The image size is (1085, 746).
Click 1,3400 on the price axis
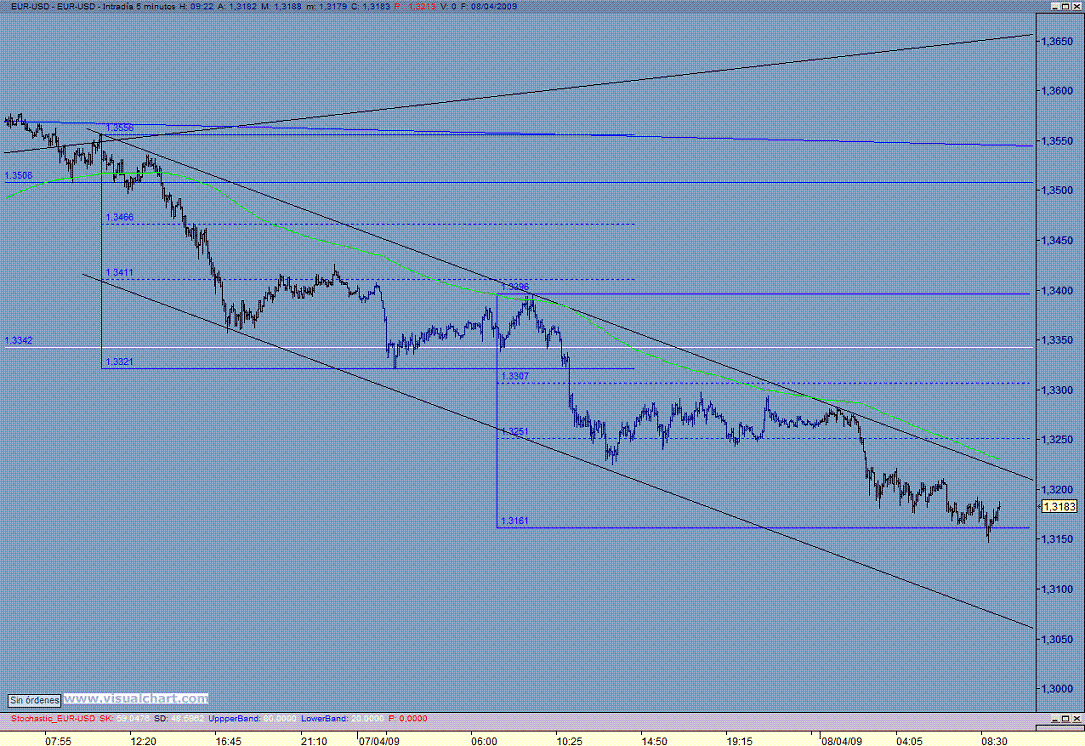pos(1057,291)
